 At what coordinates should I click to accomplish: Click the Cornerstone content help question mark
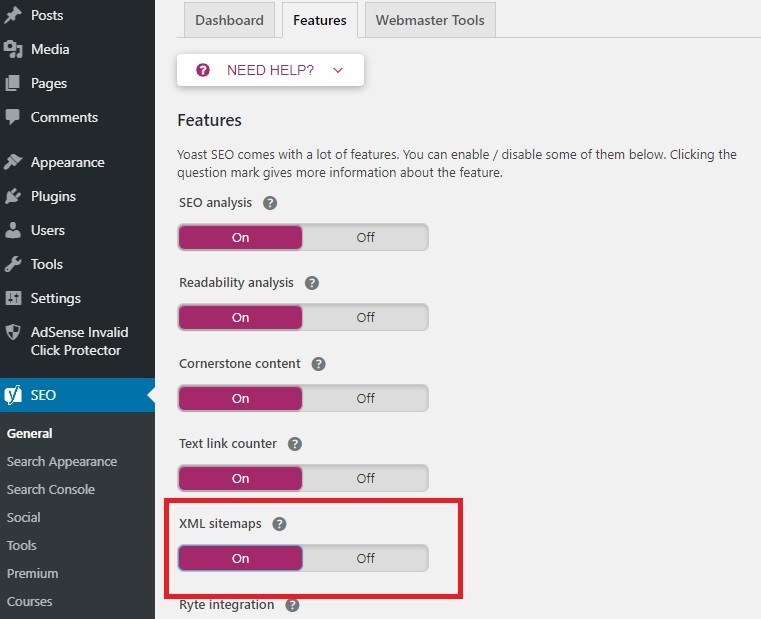(318, 364)
